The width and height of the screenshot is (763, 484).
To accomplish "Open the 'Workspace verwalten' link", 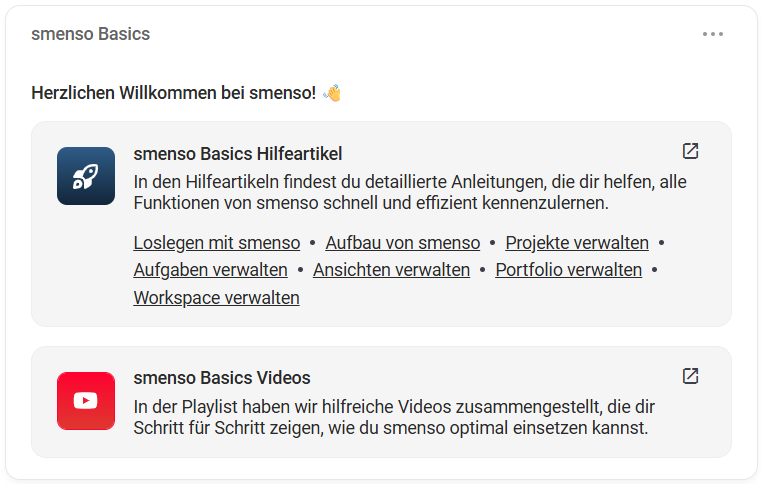I will [x=216, y=298].
